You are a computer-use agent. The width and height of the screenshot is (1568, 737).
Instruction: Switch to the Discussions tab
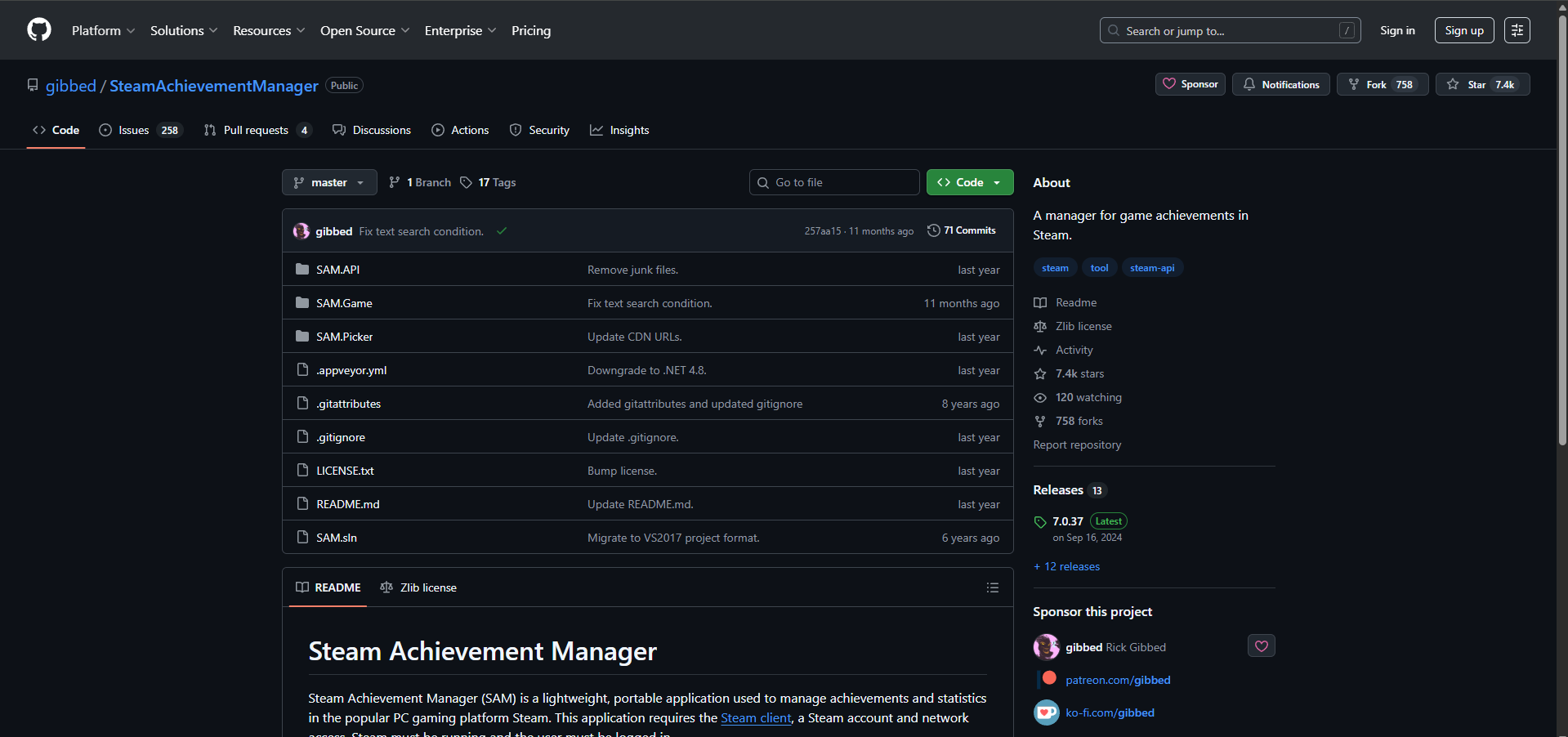pyautogui.click(x=372, y=130)
